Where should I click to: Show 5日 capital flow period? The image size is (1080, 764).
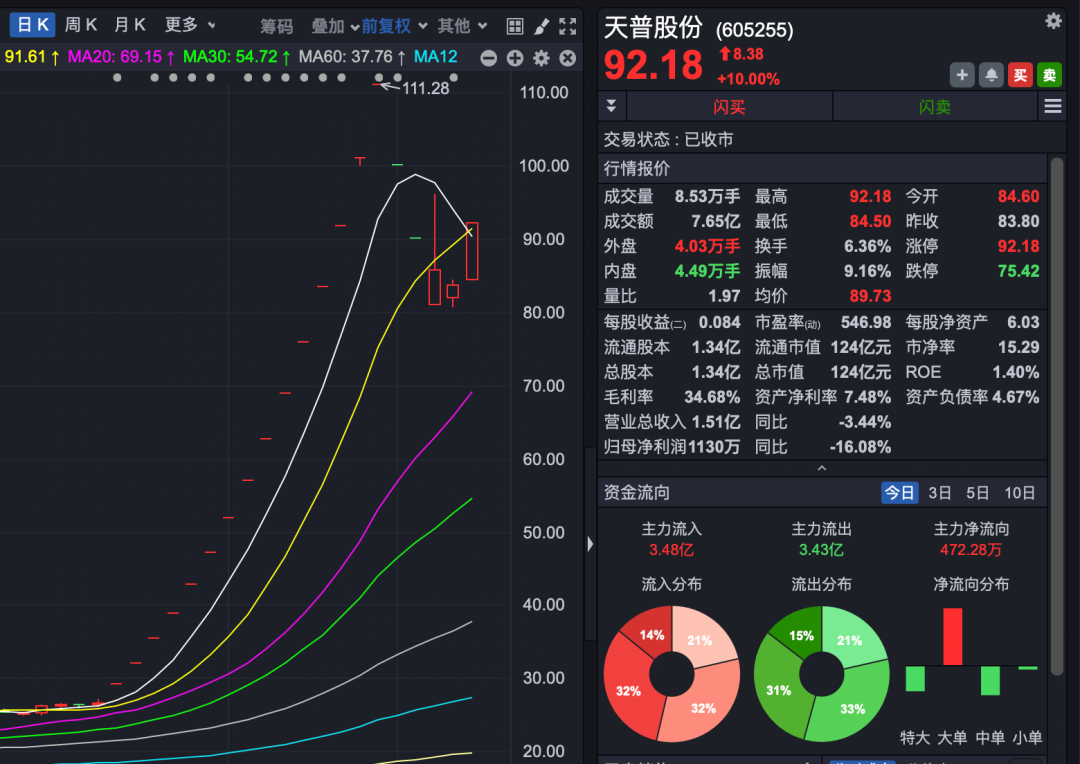[977, 492]
